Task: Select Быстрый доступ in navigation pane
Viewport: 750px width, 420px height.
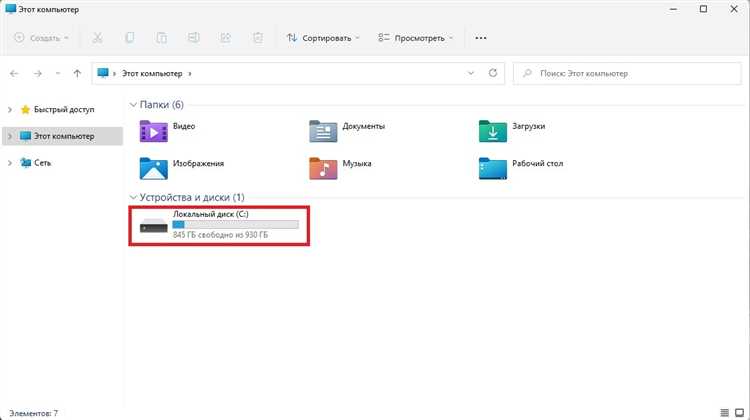Action: click(64, 110)
